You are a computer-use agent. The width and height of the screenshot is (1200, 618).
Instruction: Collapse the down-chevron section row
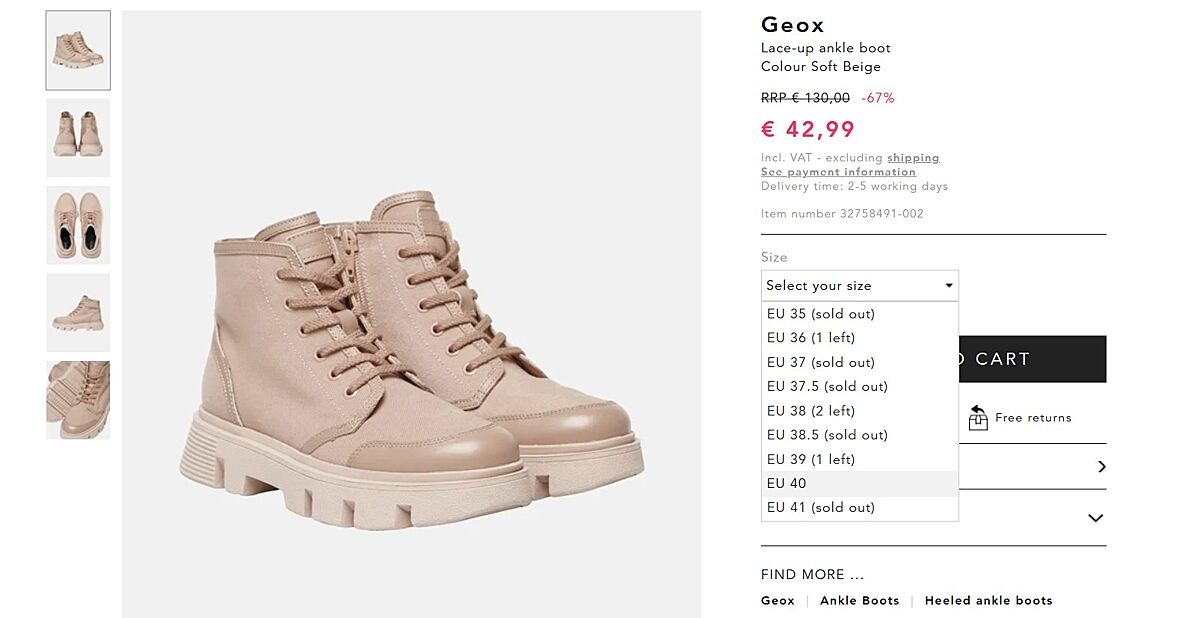[x=1095, y=518]
